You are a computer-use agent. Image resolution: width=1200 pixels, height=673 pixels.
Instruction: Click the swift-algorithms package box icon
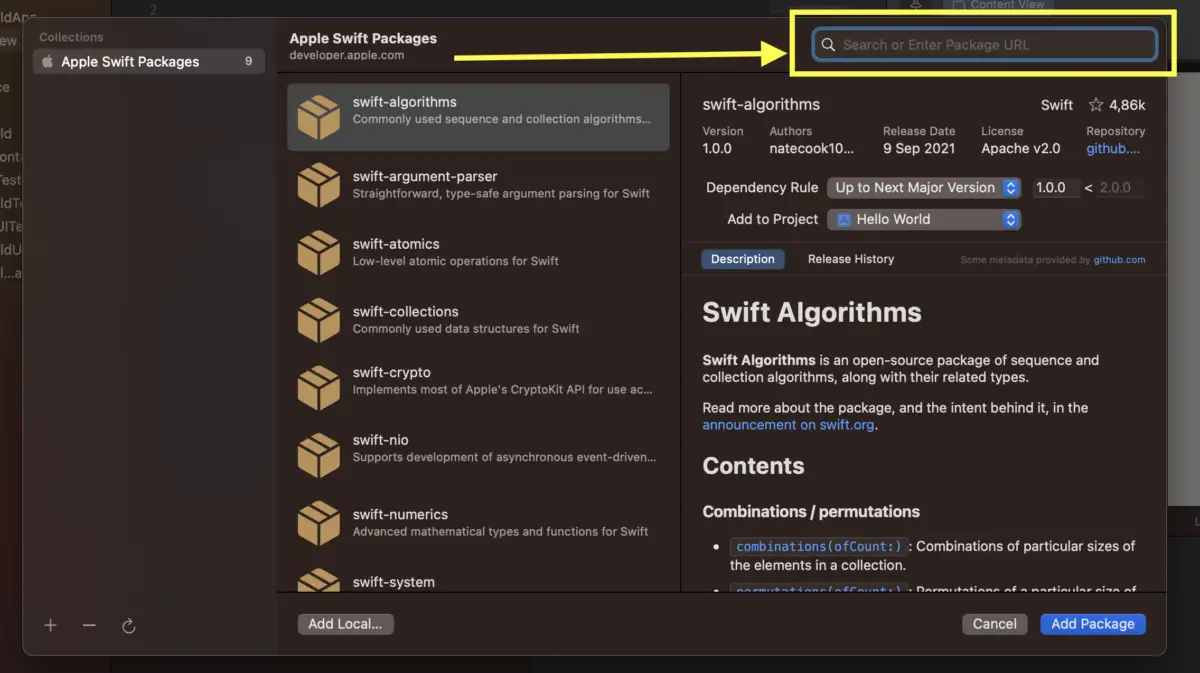click(319, 117)
